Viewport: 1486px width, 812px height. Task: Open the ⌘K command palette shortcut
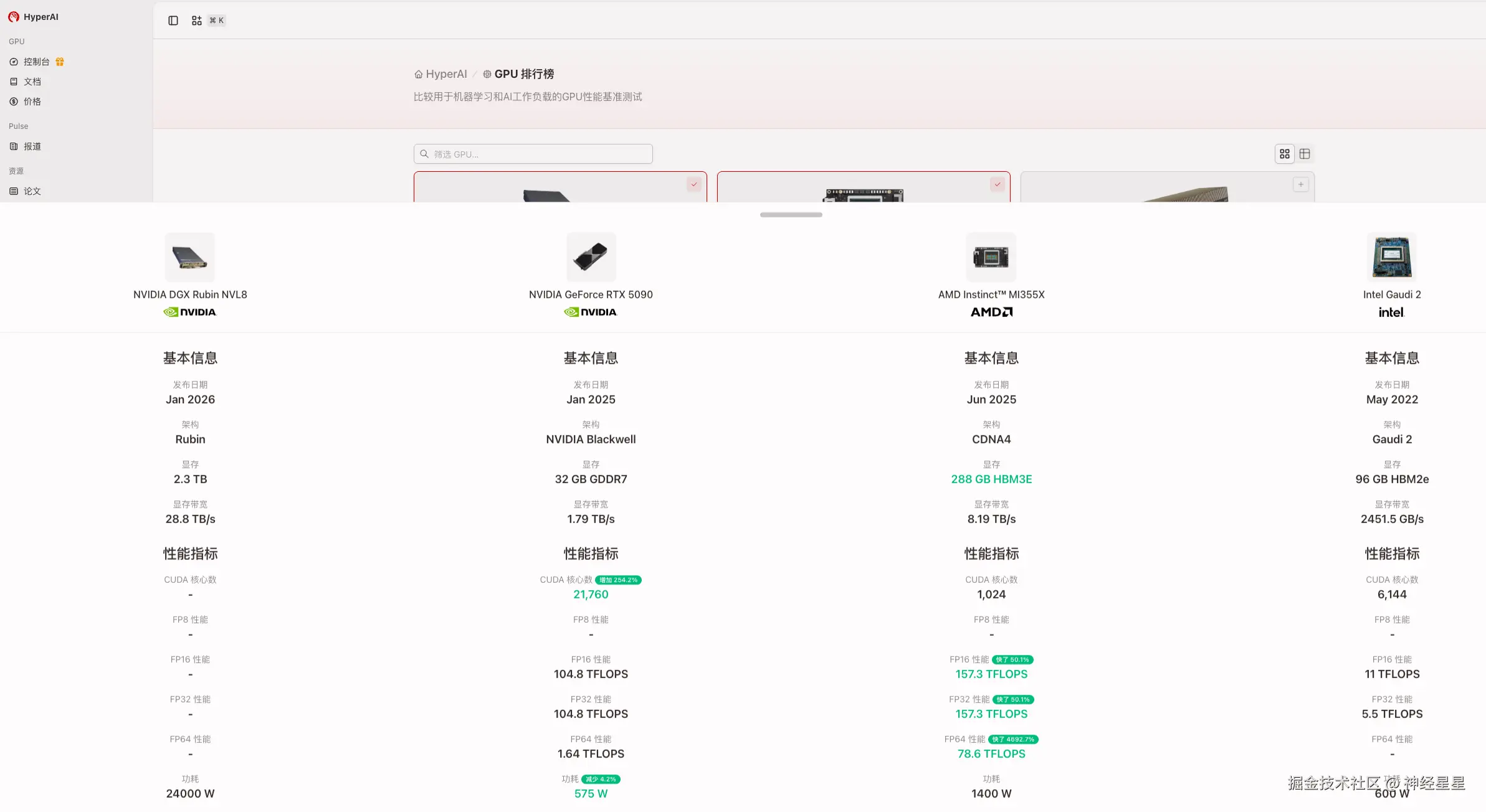[216, 21]
